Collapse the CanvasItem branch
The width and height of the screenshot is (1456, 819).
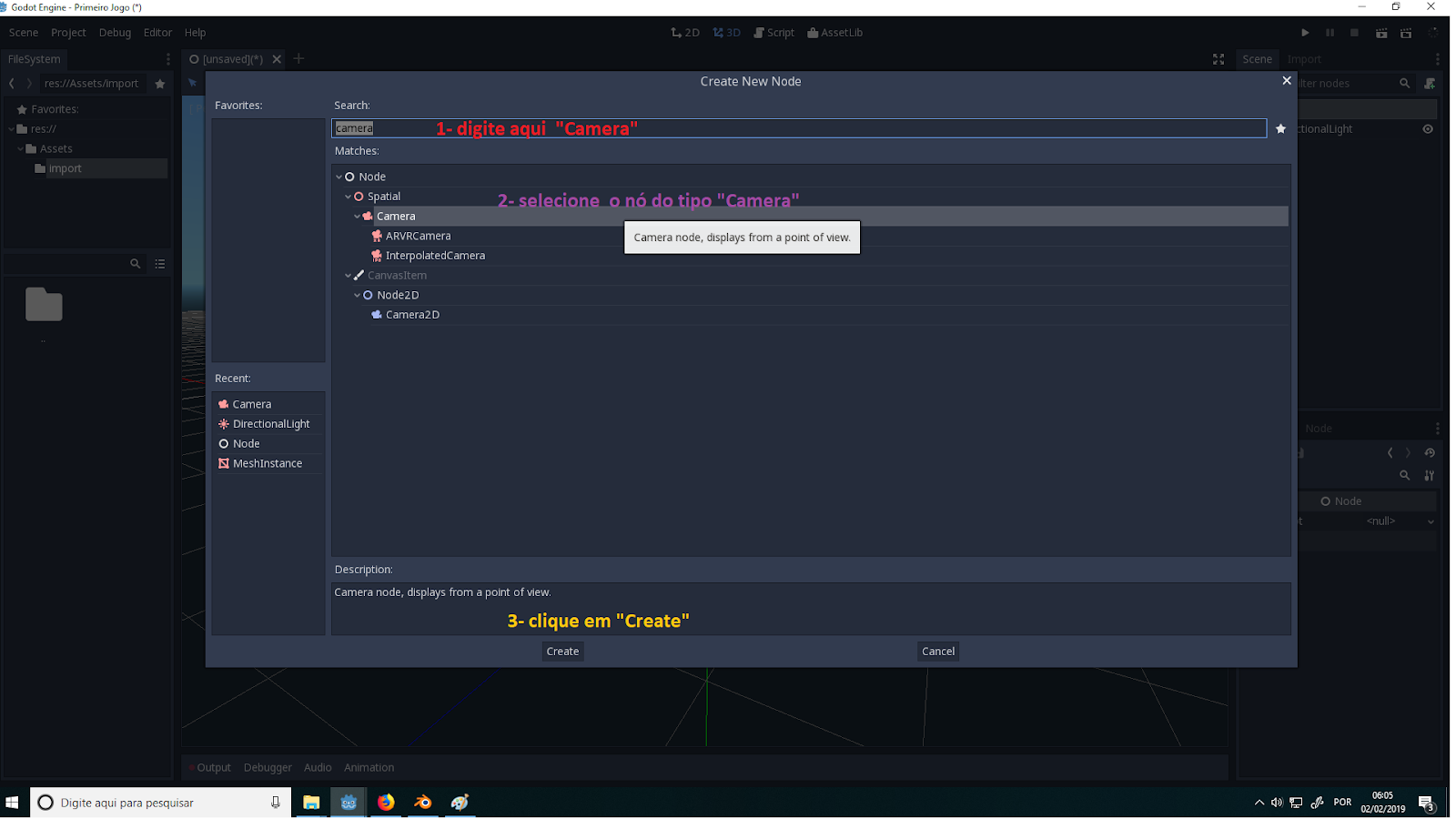pos(349,276)
